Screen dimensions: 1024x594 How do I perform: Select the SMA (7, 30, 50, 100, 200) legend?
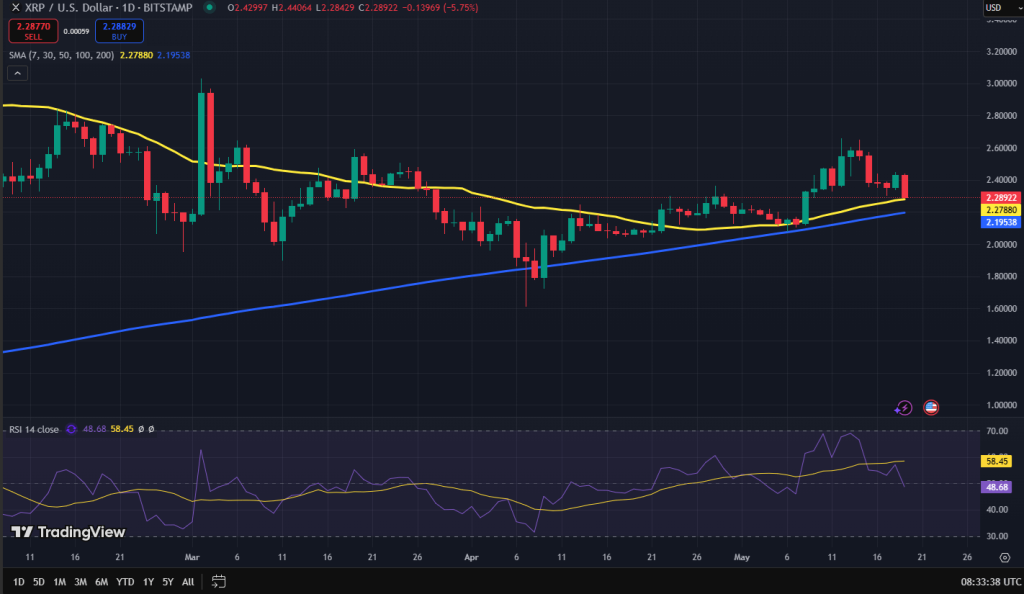pyautogui.click(x=61, y=55)
